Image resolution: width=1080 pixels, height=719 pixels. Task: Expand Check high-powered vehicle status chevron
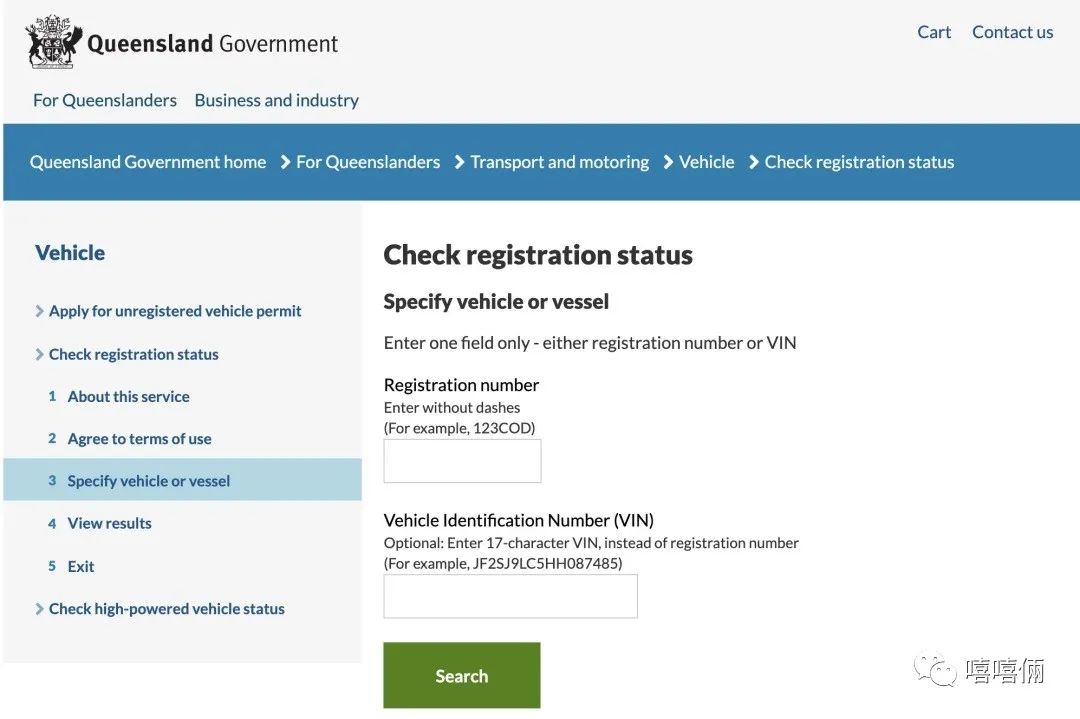(x=40, y=609)
